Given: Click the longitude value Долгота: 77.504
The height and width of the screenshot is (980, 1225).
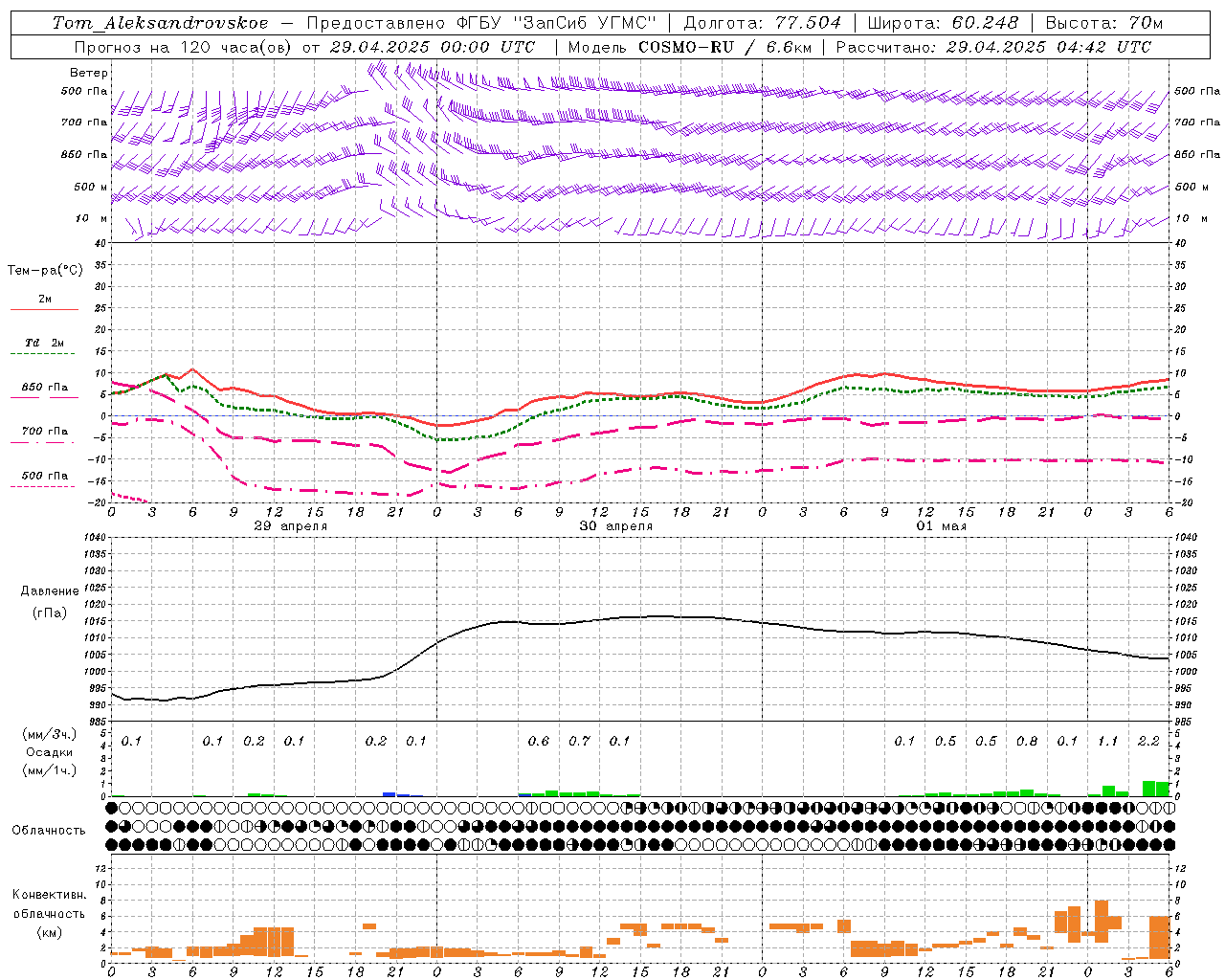Looking at the screenshot, I should pyautogui.click(x=763, y=23).
